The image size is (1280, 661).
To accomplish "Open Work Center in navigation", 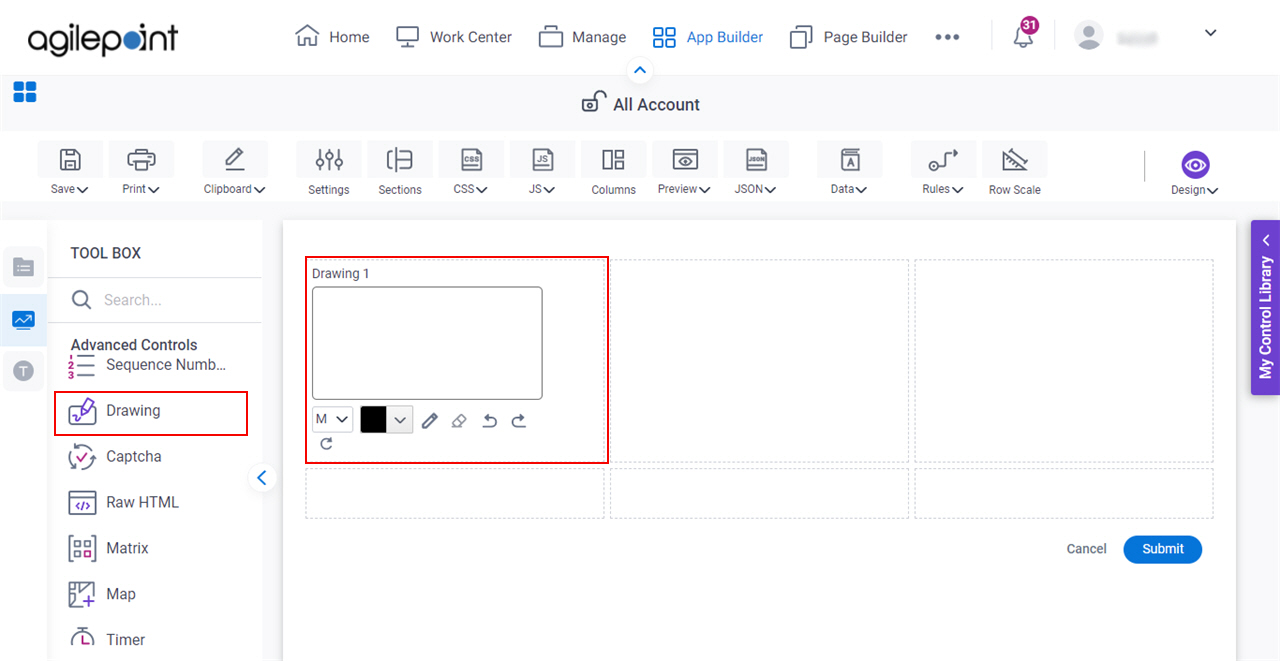I will click(454, 37).
